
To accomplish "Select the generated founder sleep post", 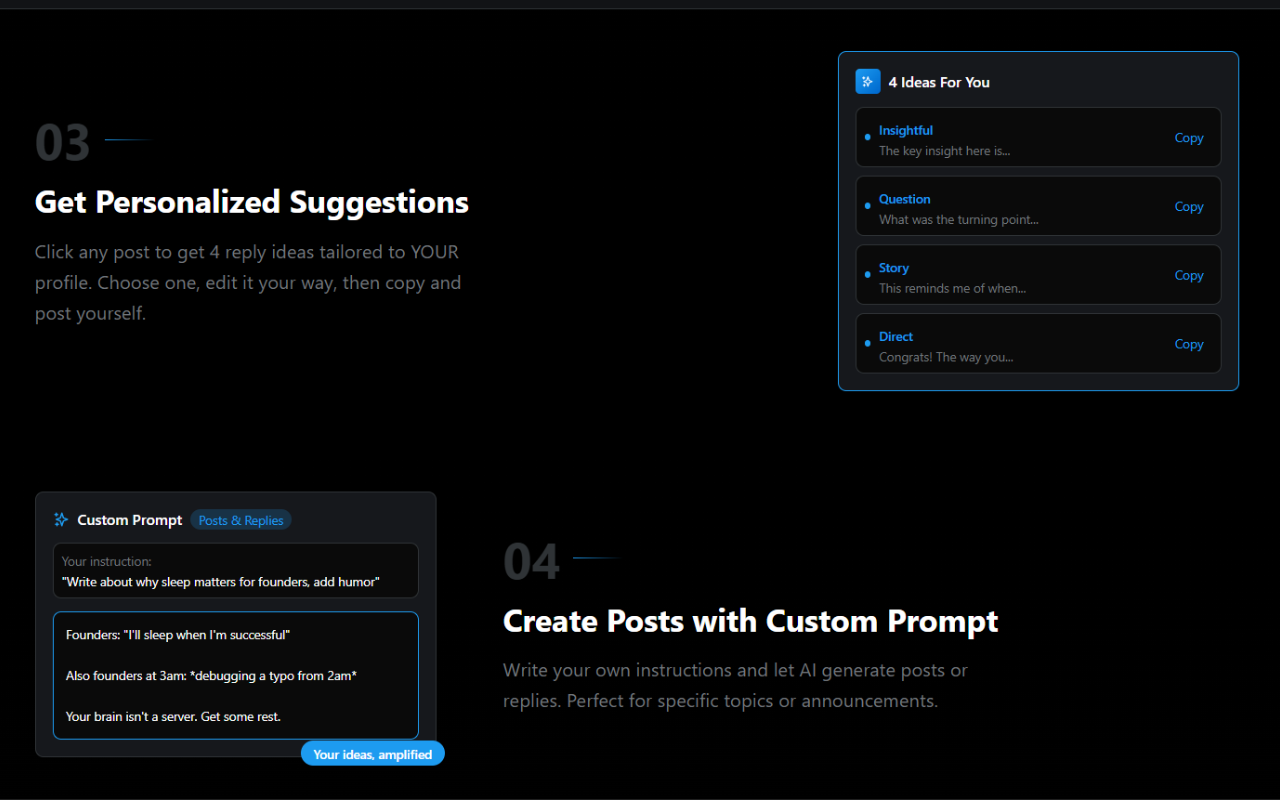I will (235, 675).
